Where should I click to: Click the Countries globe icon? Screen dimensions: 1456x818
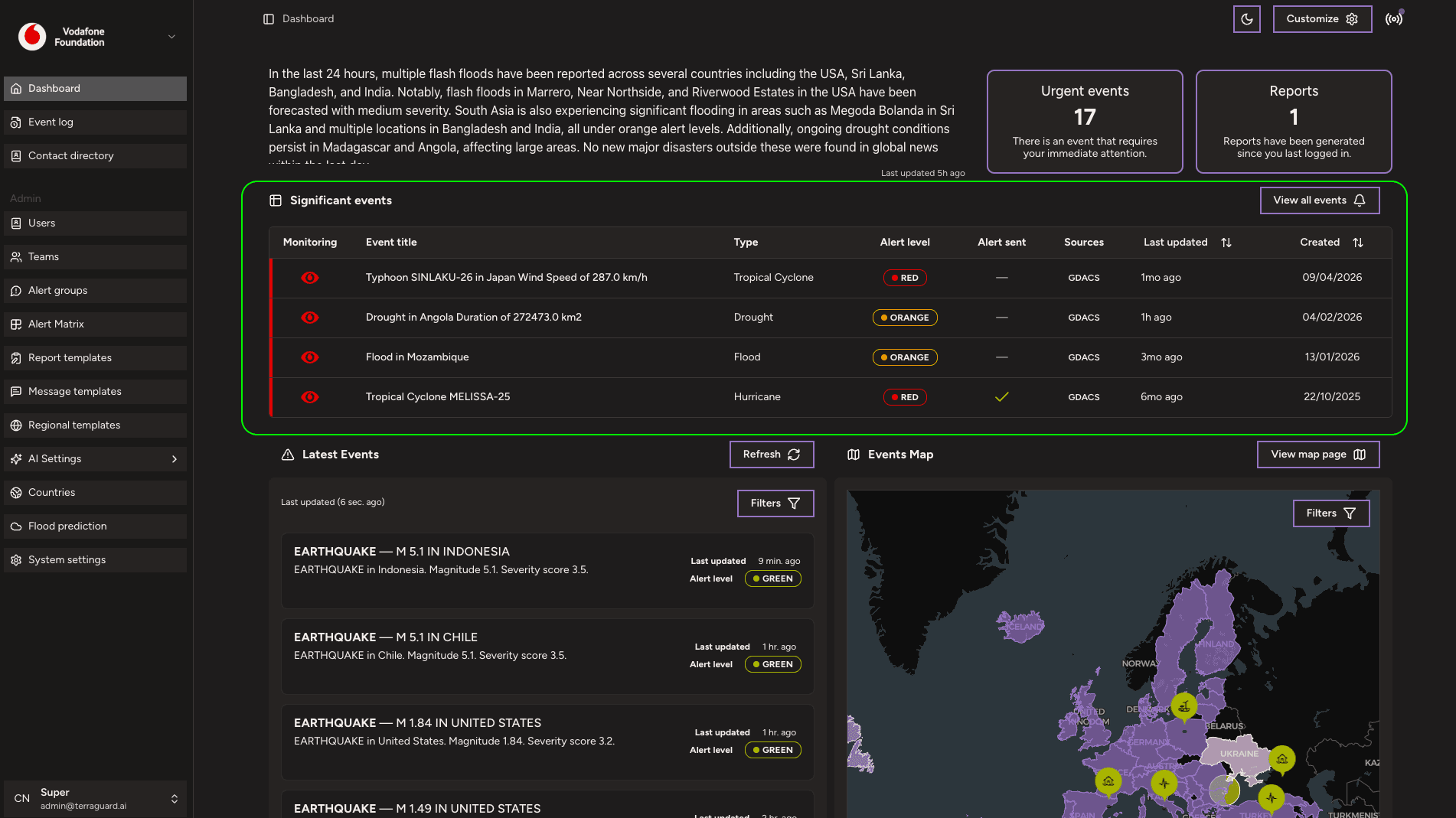(16, 493)
